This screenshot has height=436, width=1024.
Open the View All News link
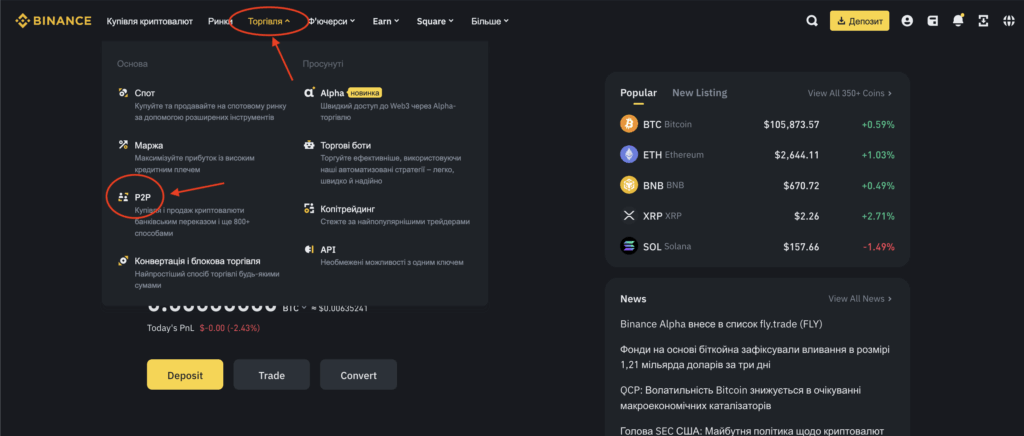click(x=859, y=299)
